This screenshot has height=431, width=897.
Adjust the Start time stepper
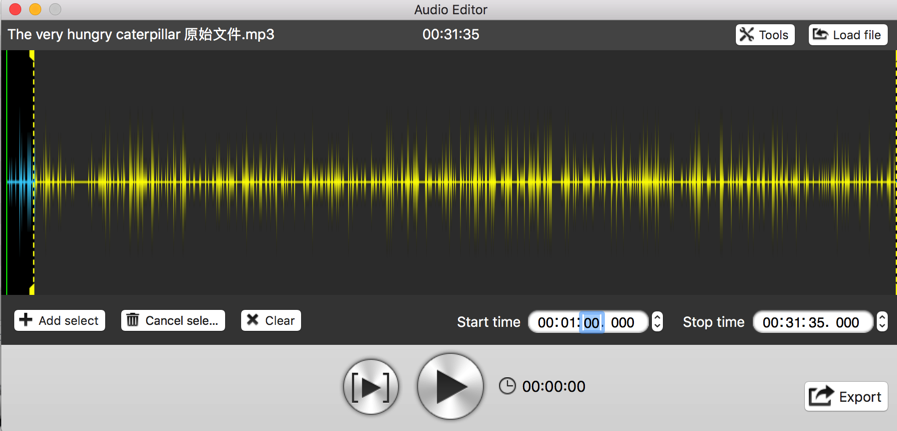[x=657, y=322]
